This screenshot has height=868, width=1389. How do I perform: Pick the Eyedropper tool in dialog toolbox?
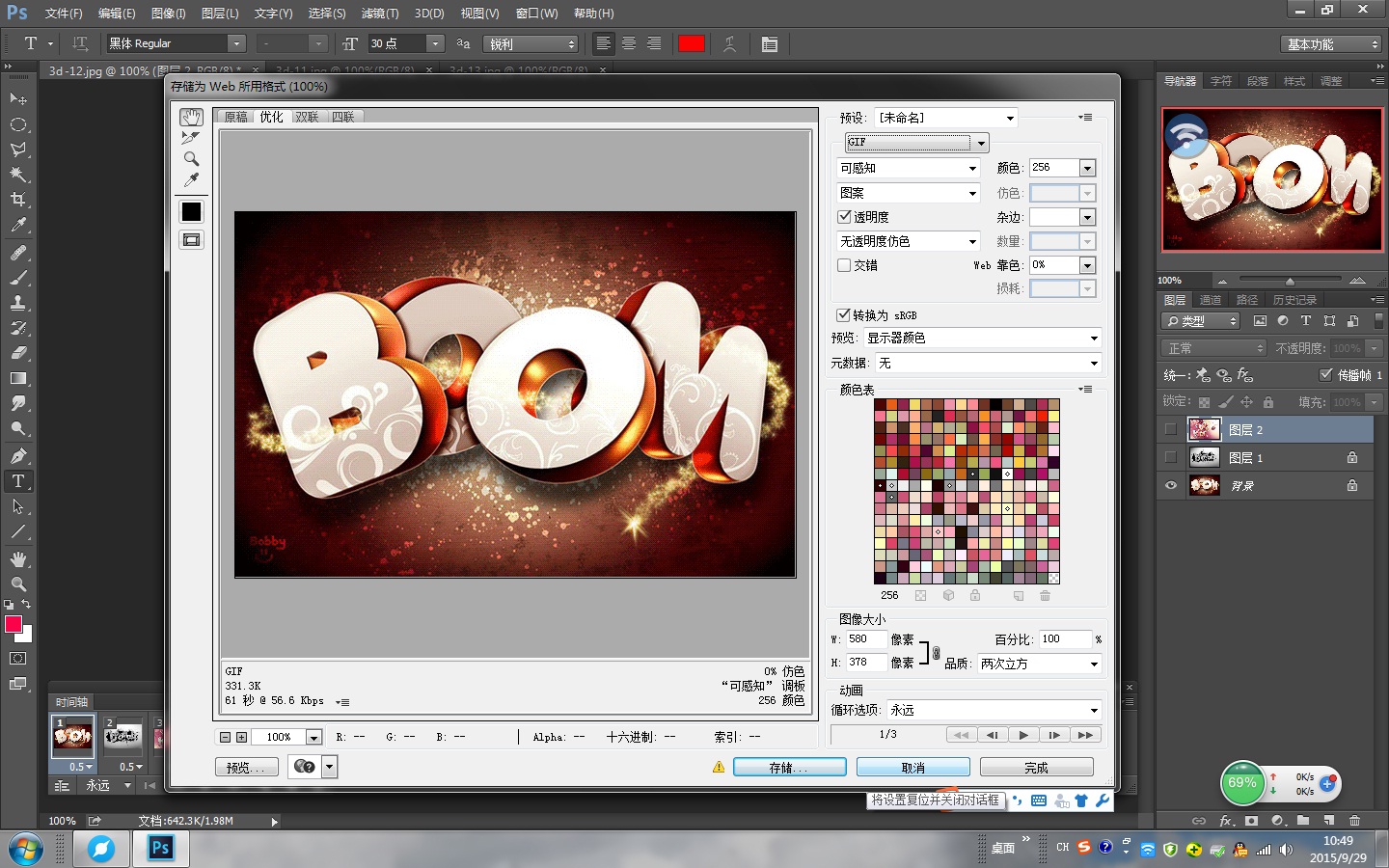point(191,180)
